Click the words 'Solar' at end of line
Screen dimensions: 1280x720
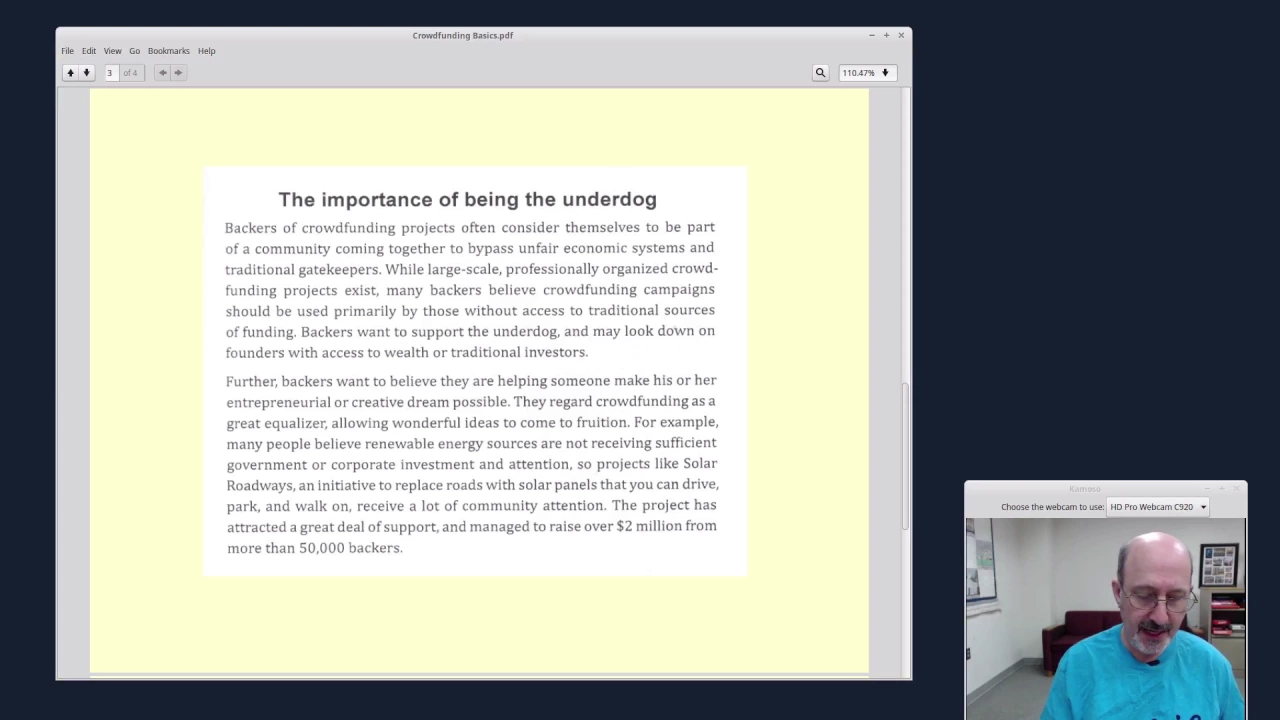pos(700,463)
